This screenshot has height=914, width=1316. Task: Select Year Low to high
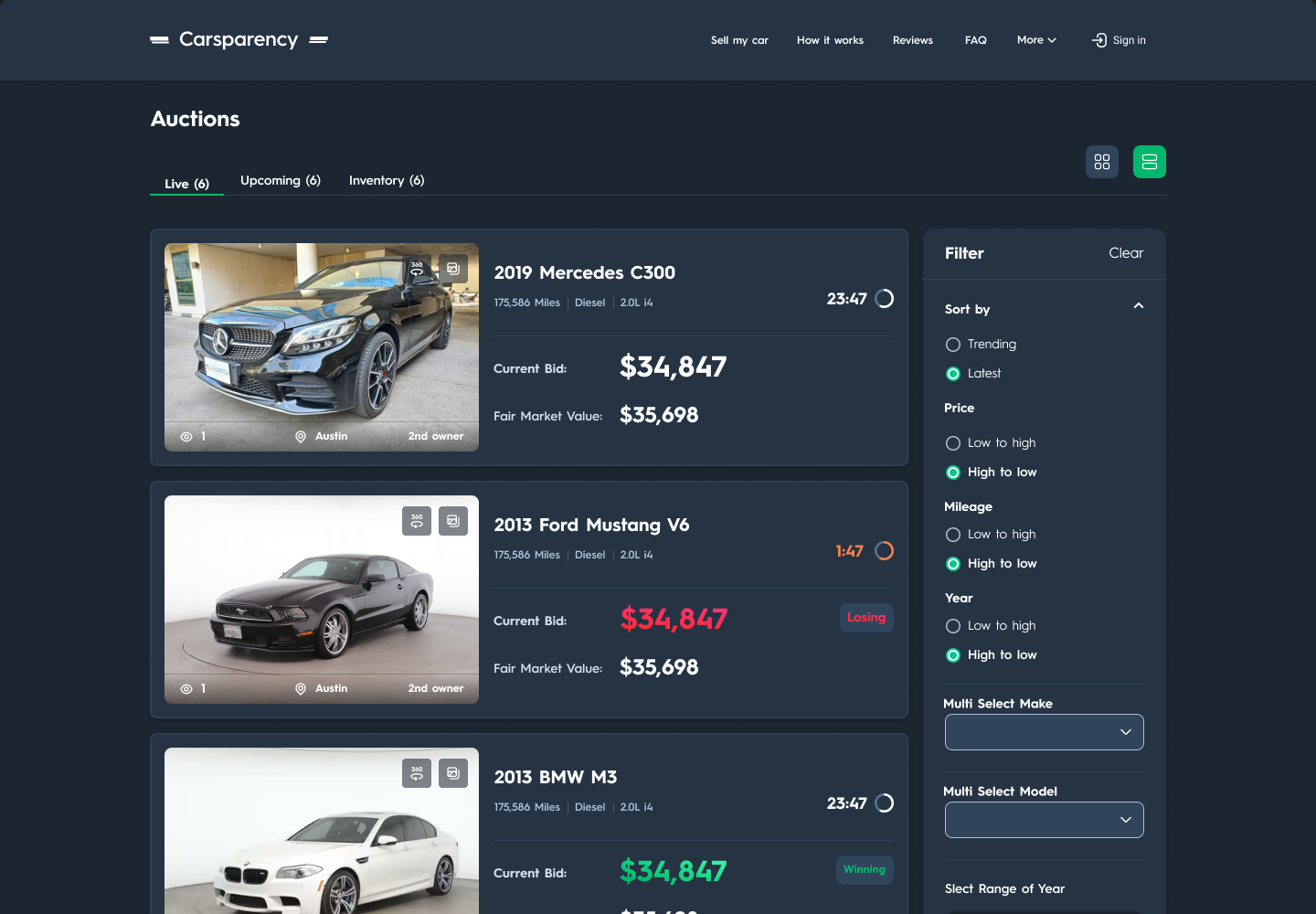coord(953,626)
